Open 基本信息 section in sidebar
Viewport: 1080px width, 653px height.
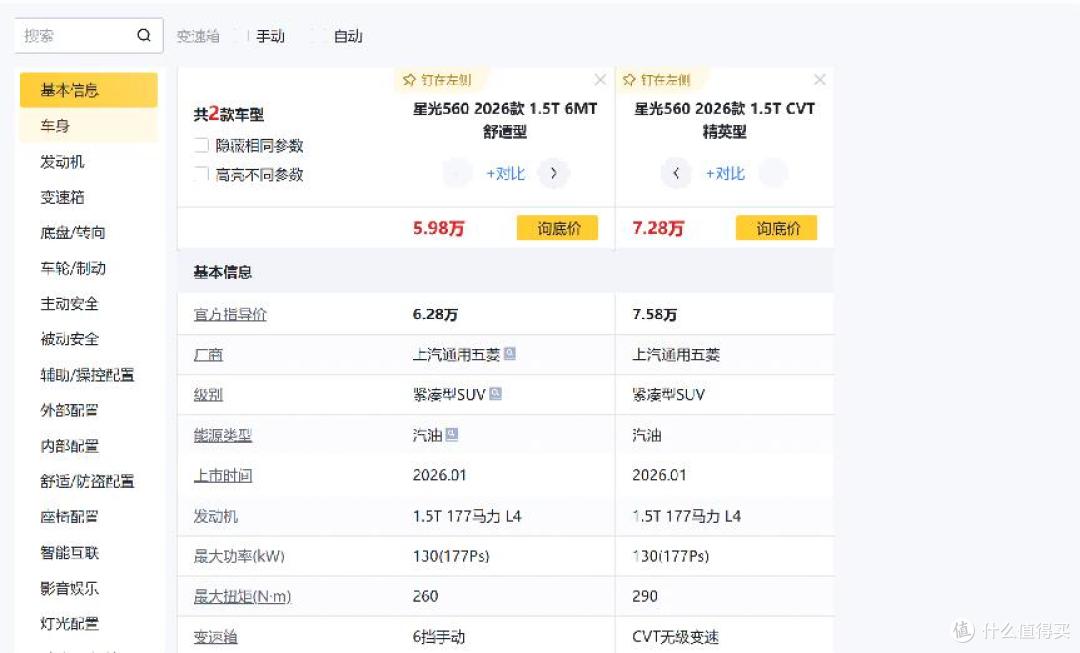(x=89, y=90)
